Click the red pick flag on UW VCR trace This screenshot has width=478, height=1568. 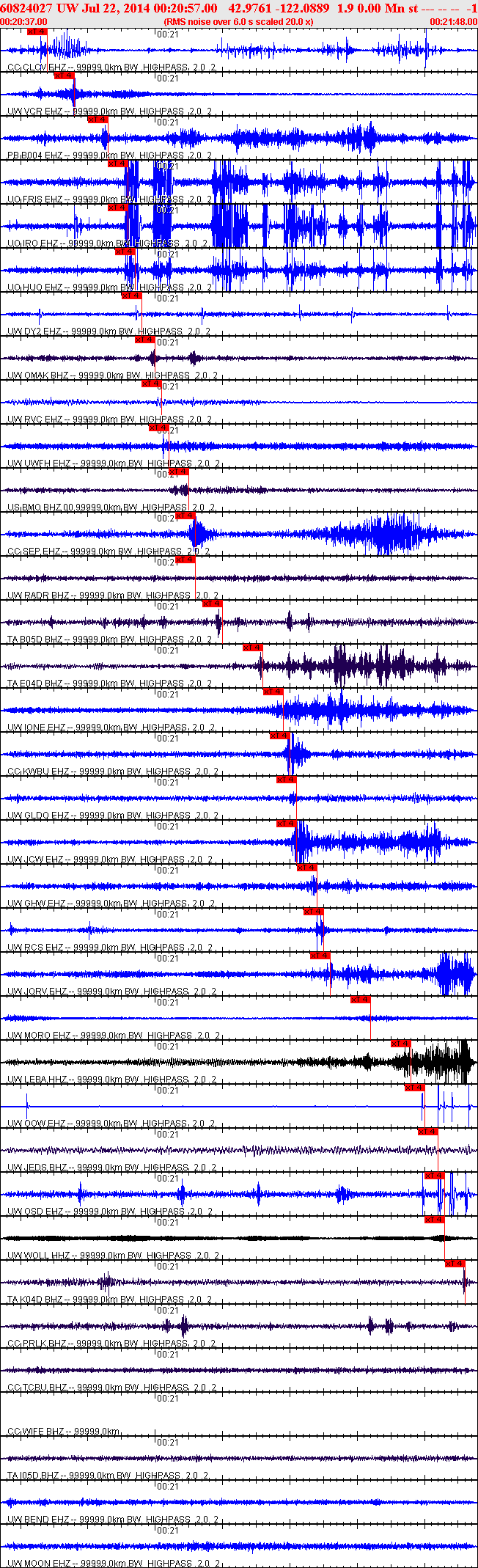tap(64, 75)
